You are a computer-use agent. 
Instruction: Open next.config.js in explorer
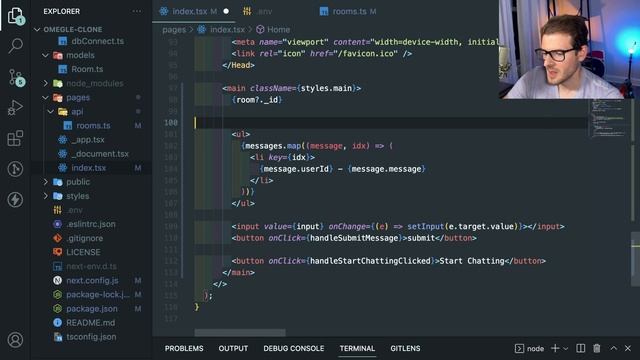(x=91, y=280)
